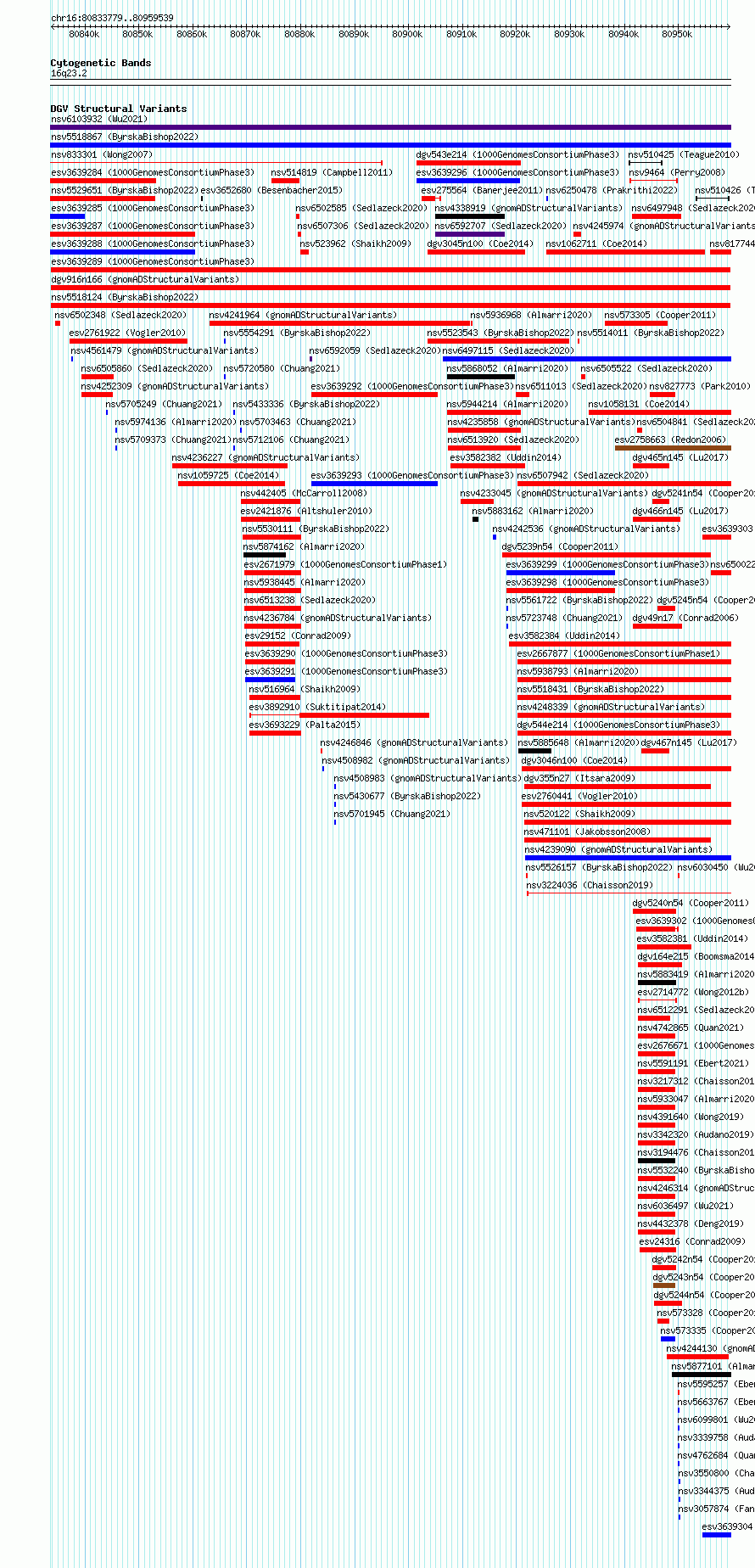
Task: Select the nsv833301 (Wong2007) label
Action: (x=102, y=154)
